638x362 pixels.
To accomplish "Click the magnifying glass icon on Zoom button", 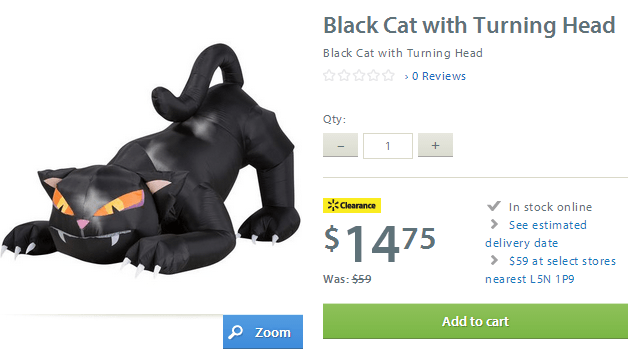I will coord(236,332).
